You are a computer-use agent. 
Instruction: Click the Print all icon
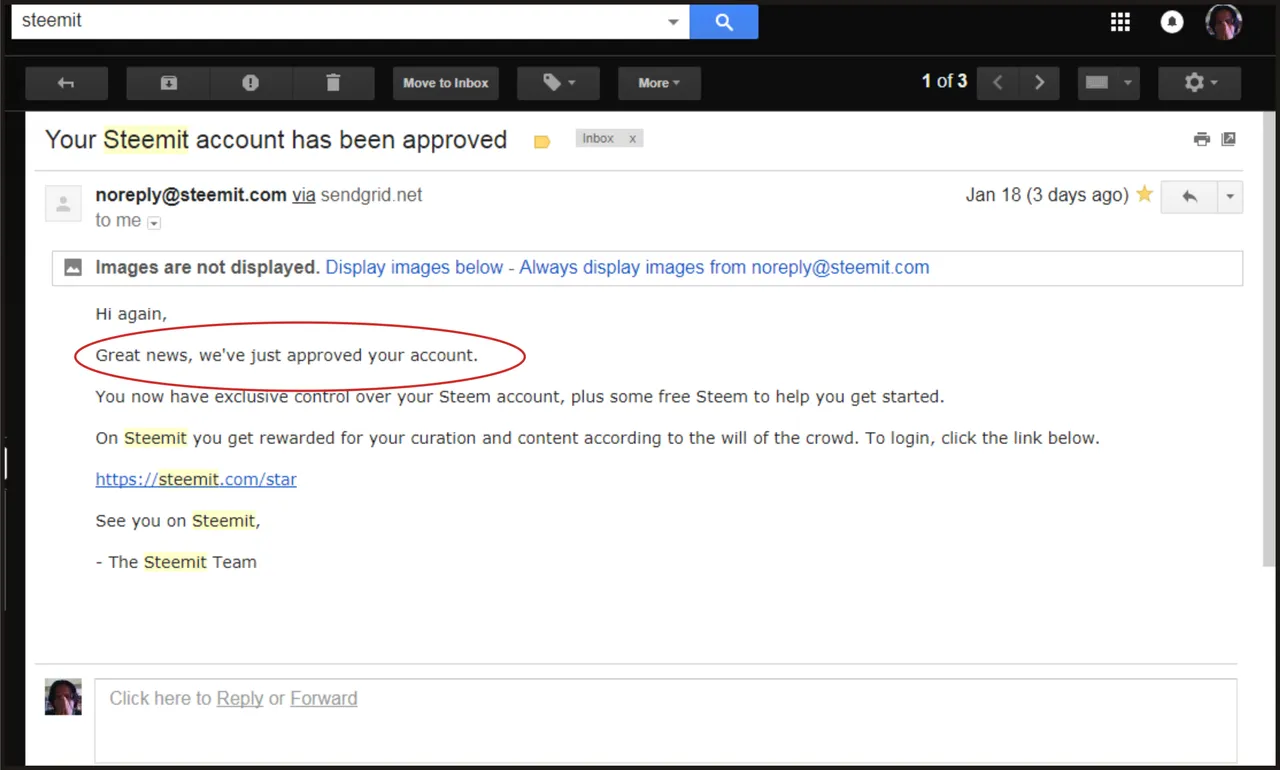click(1202, 139)
